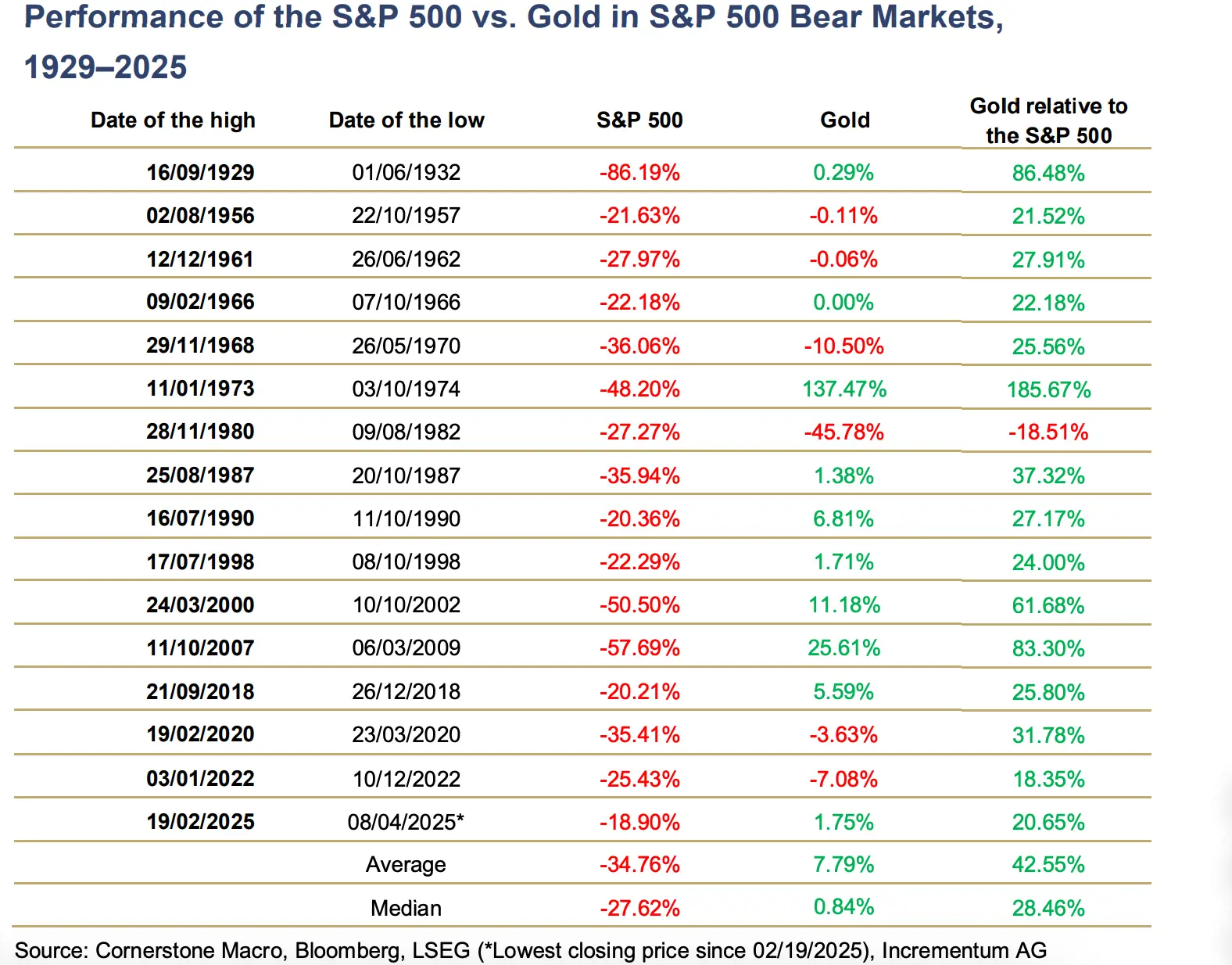This screenshot has height=965, width=1232.
Task: Select the average gold return 7.79%
Action: click(844, 864)
